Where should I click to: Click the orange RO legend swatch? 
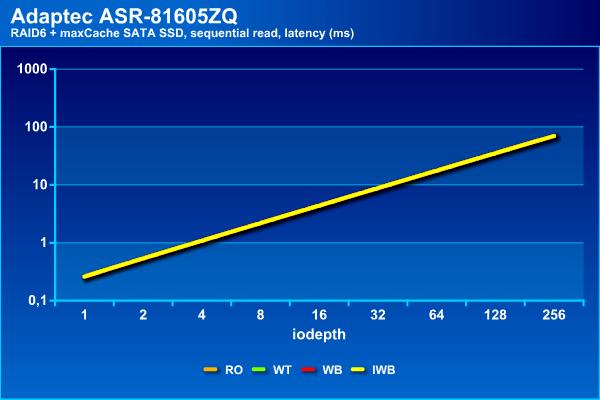210,370
